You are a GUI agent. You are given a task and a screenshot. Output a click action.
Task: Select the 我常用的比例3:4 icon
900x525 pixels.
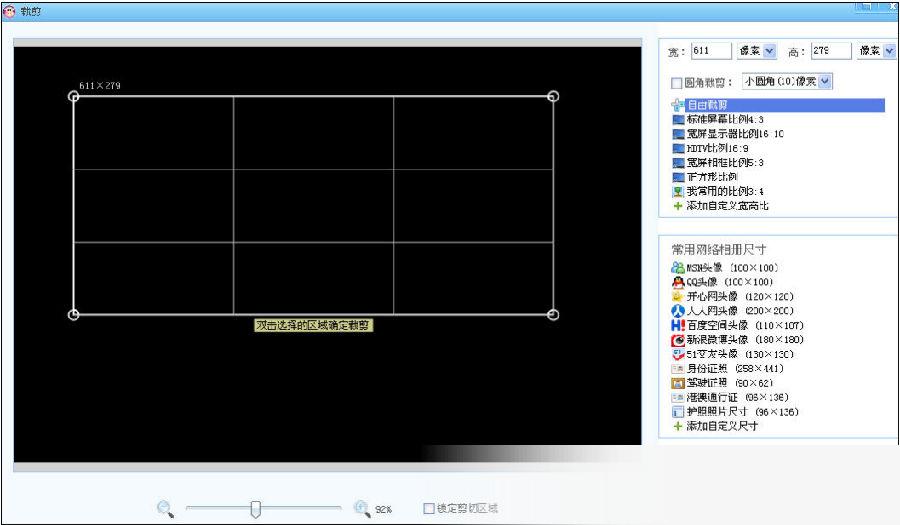pos(678,191)
